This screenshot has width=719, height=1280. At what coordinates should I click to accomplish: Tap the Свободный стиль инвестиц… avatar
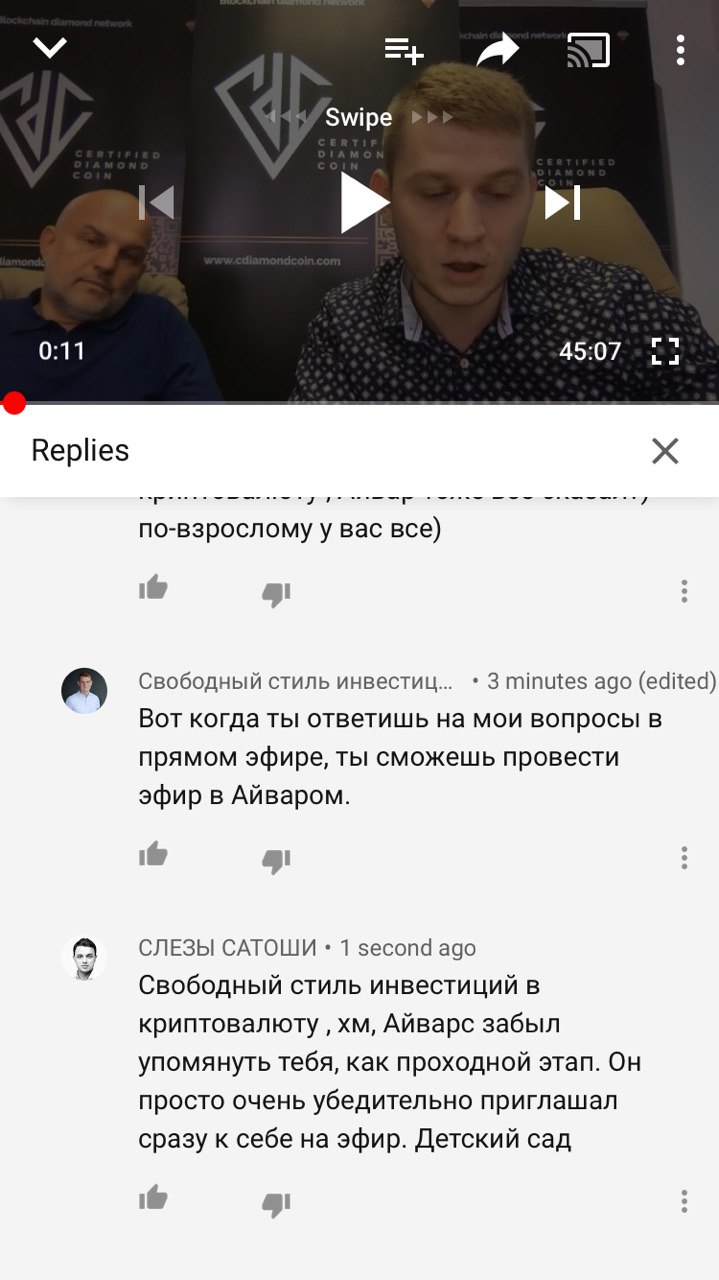click(x=84, y=691)
